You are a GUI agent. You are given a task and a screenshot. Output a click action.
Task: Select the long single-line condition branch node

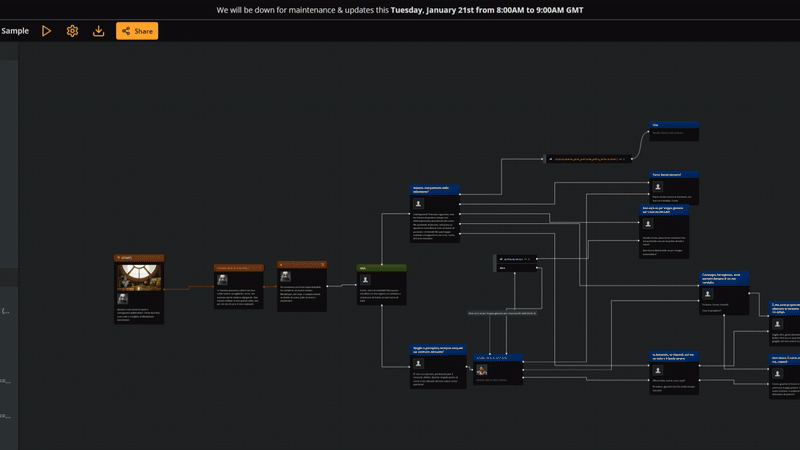(x=588, y=159)
